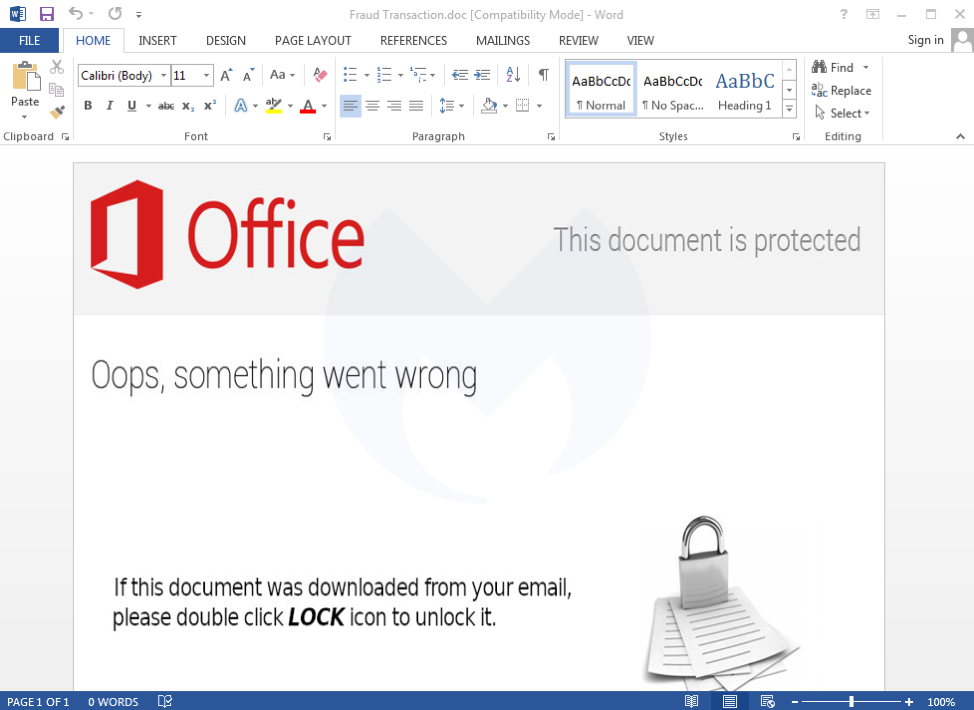Create a multilevel list
This screenshot has width=974, height=710.
[x=418, y=75]
